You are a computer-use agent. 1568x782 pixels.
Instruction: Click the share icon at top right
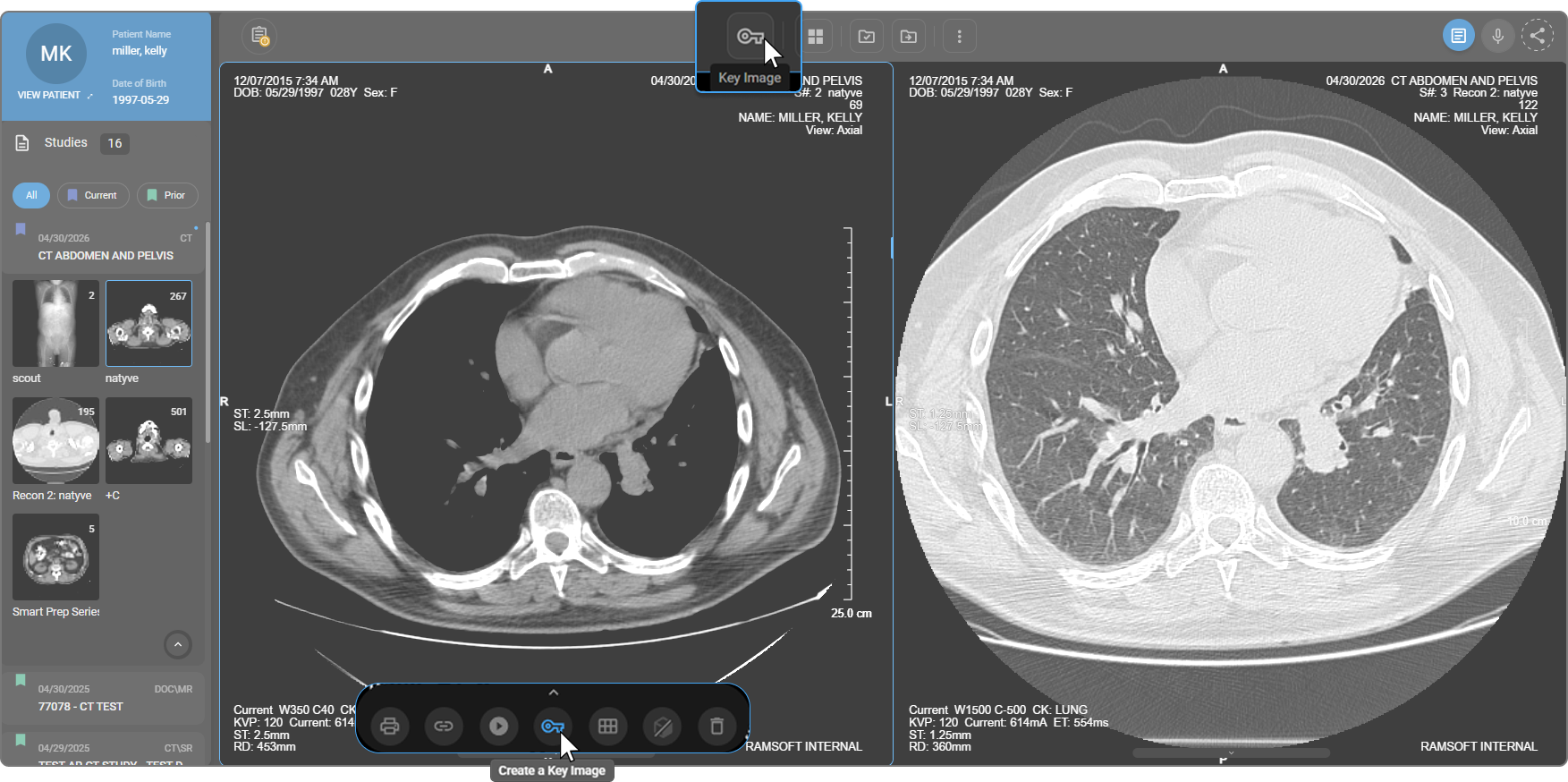click(x=1538, y=36)
